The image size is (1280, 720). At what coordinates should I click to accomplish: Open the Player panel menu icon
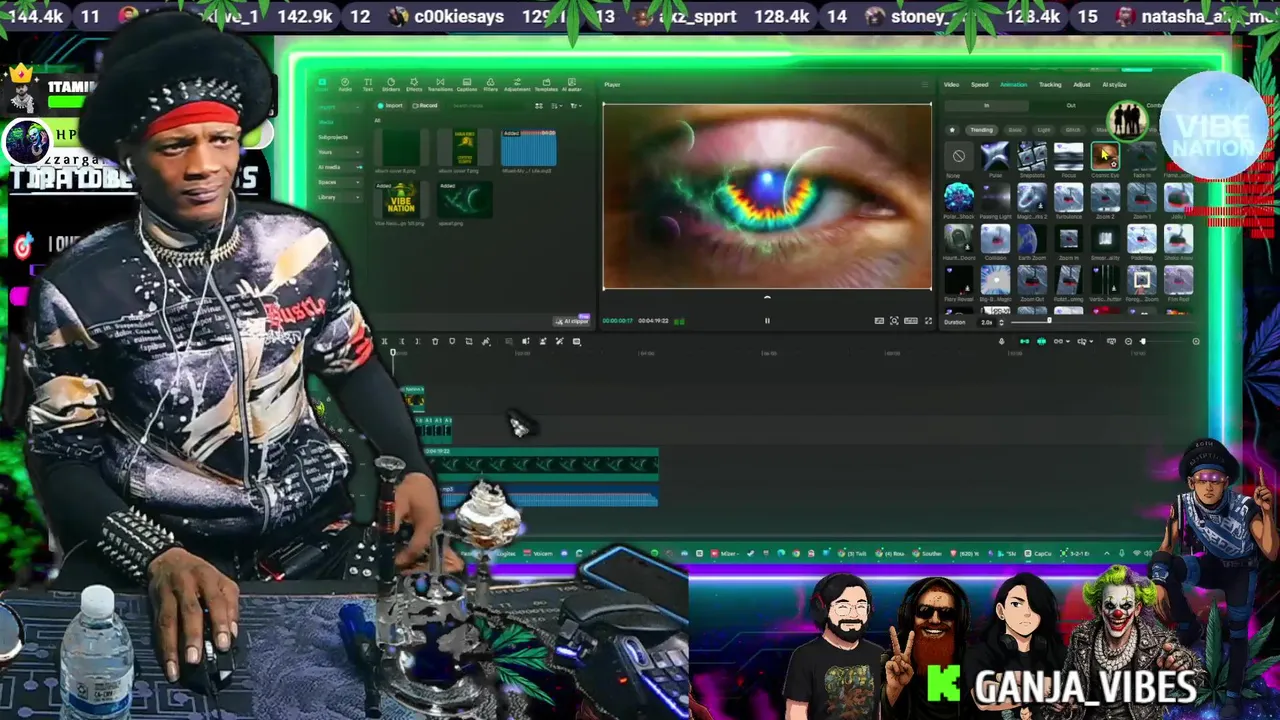[x=924, y=85]
